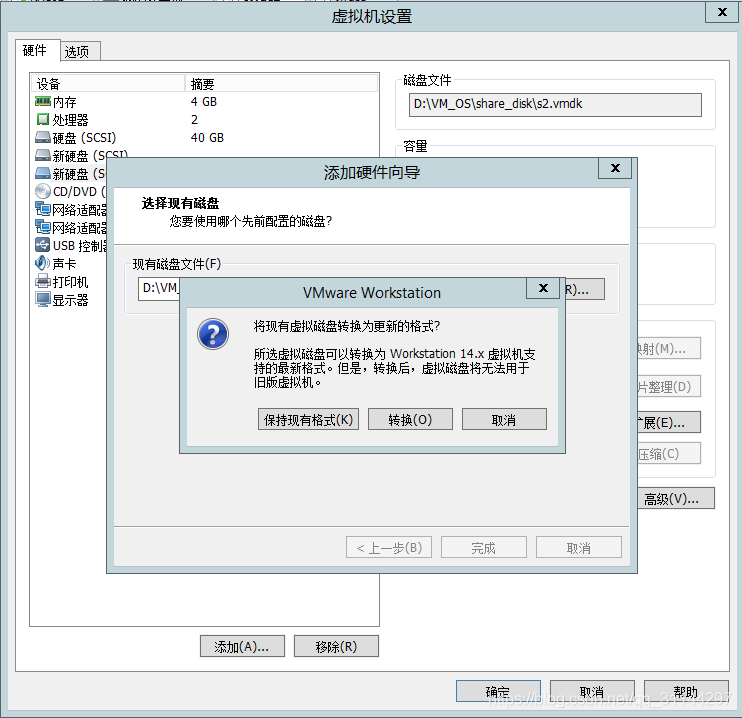Screen dimensions: 742x718
Task: Click the wizard's 取消 button
Action: (x=579, y=548)
